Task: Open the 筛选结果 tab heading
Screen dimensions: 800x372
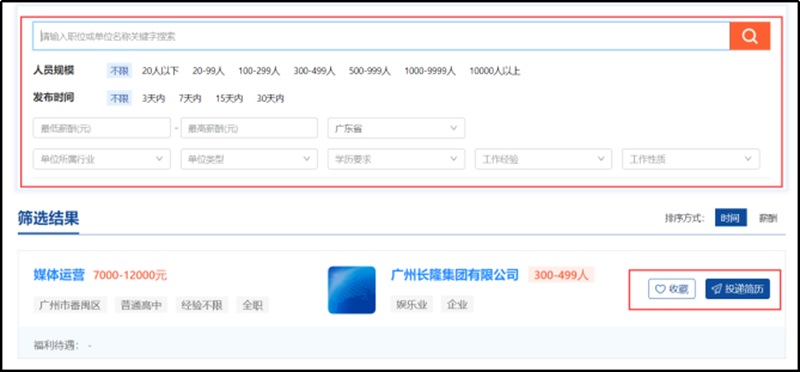Action: [x=48, y=219]
